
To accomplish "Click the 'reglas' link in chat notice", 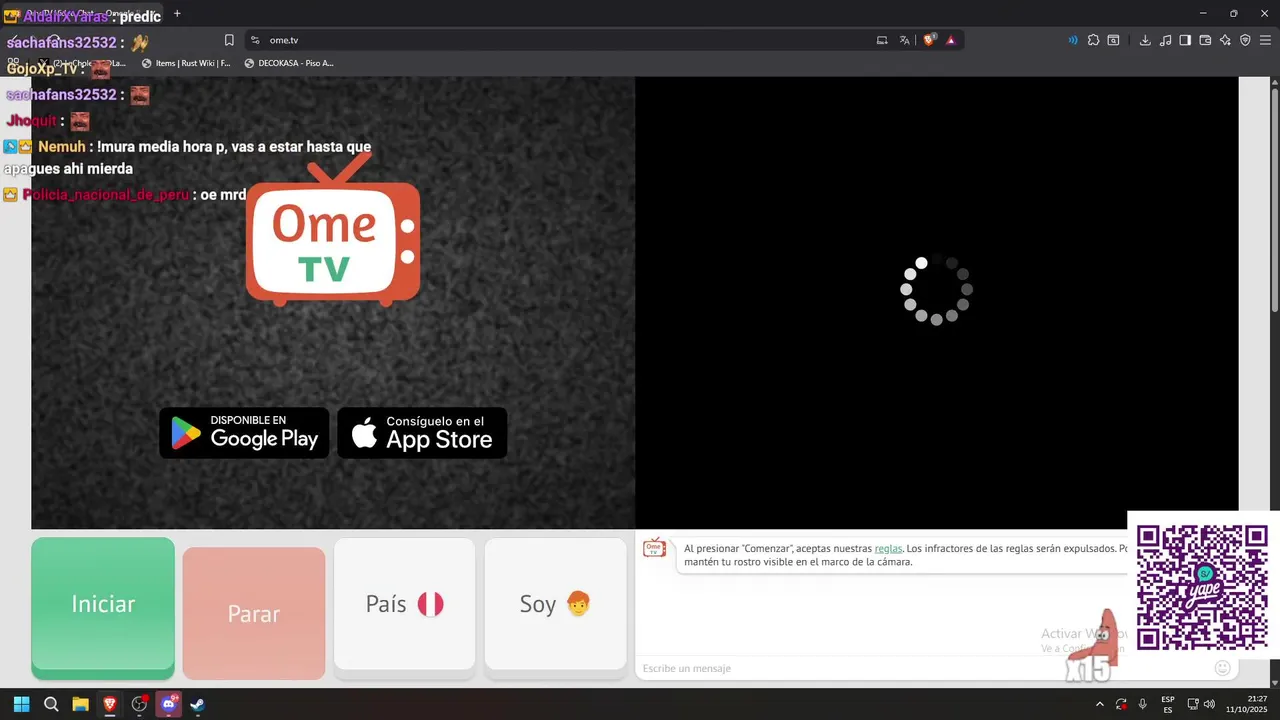I will pyautogui.click(x=888, y=548).
